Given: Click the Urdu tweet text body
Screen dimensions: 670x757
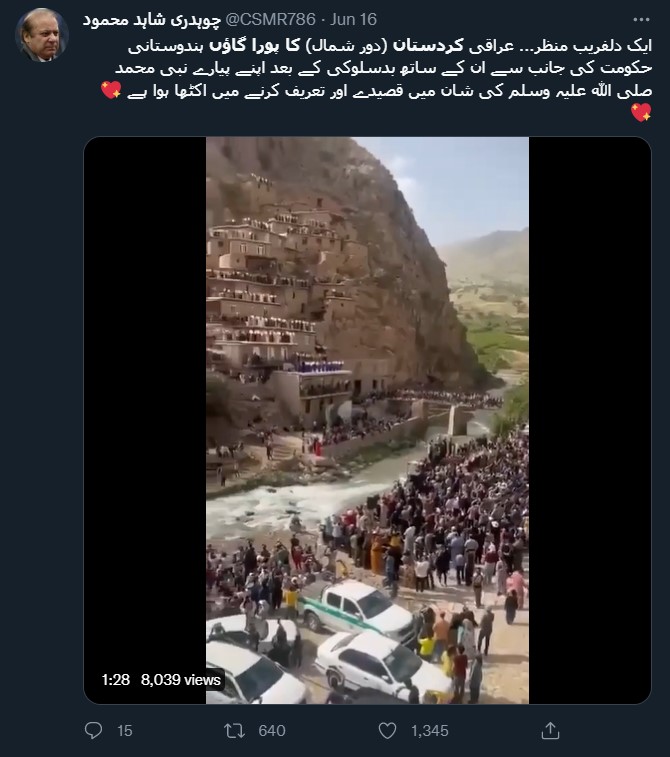Looking at the screenshot, I should tap(377, 79).
